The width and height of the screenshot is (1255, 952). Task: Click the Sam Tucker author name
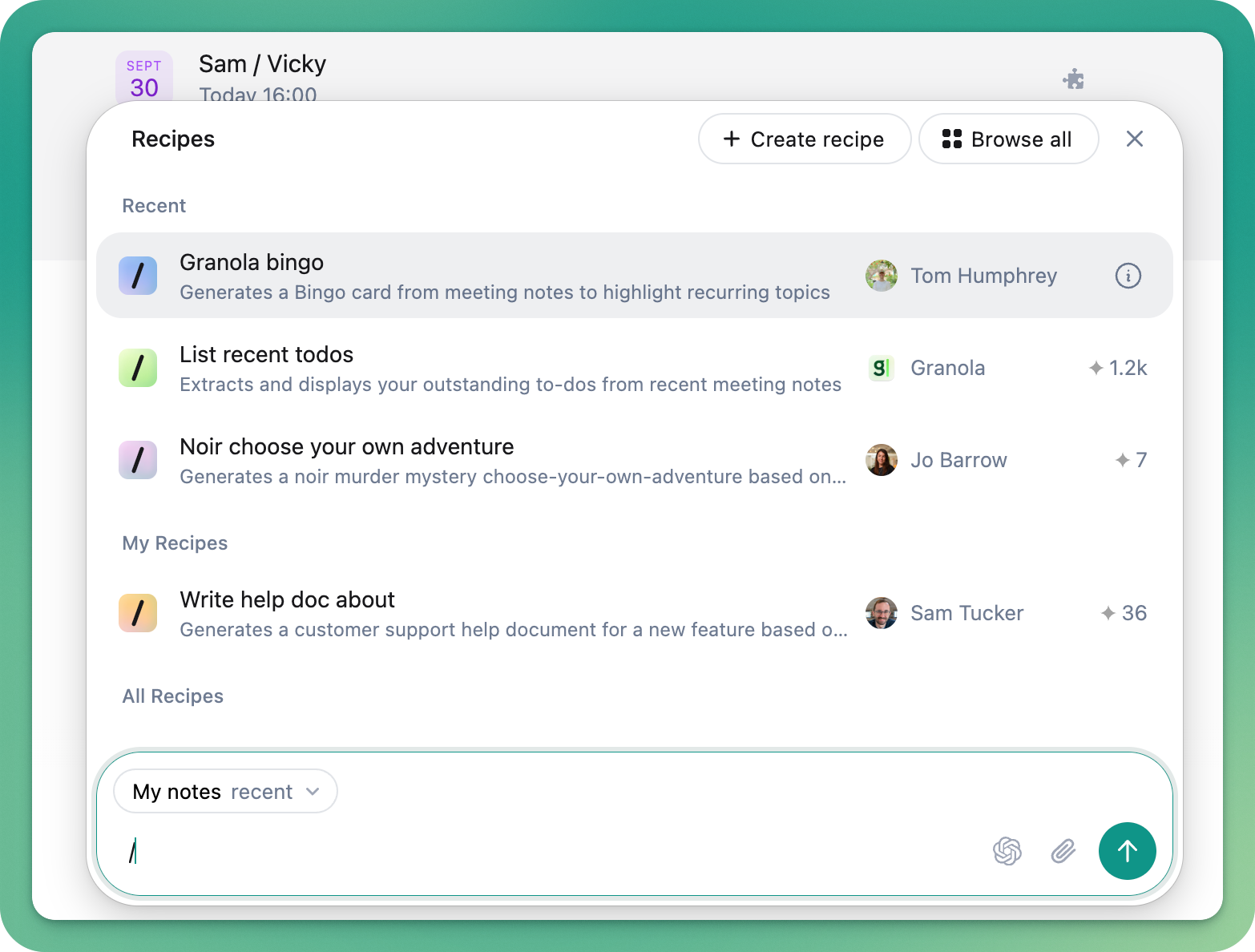(967, 613)
